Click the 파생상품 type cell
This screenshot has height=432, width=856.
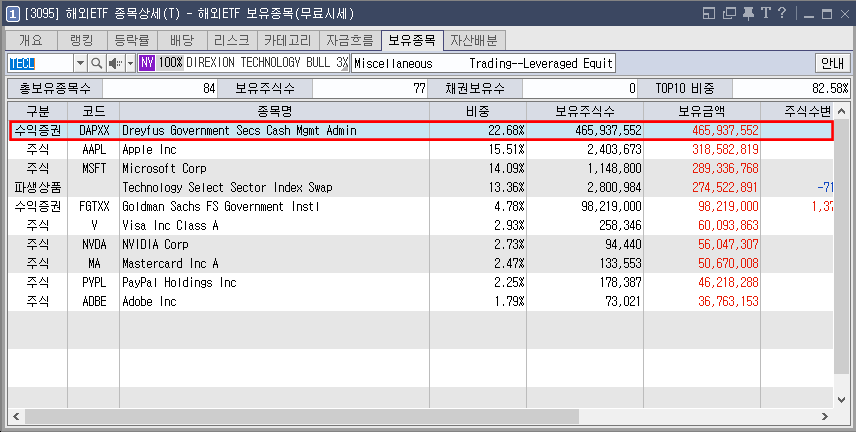[x=38, y=187]
